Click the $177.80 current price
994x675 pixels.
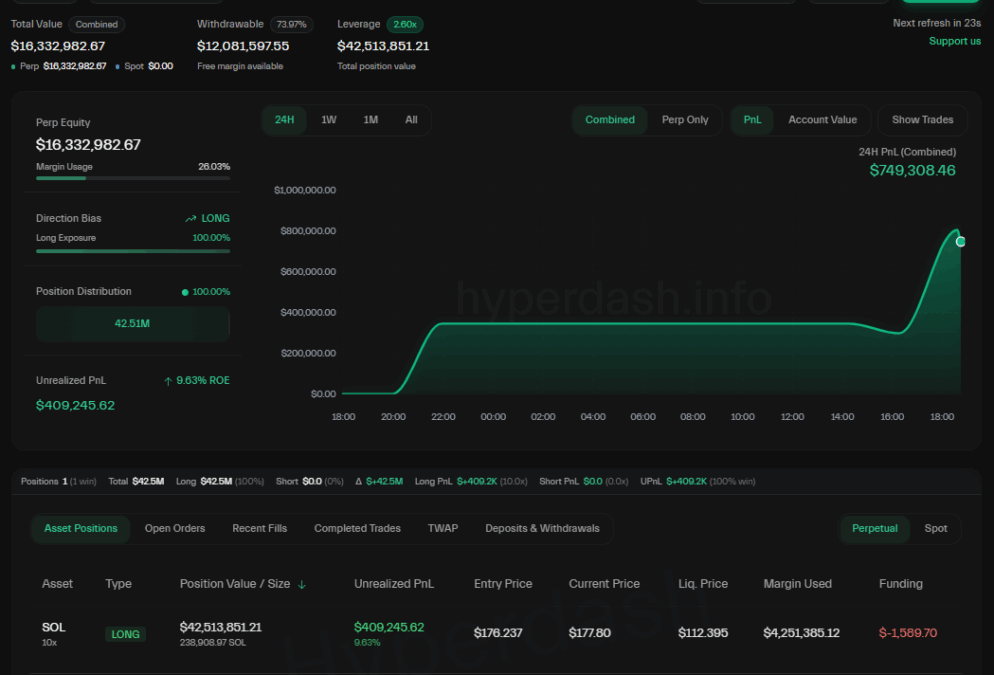pos(590,633)
